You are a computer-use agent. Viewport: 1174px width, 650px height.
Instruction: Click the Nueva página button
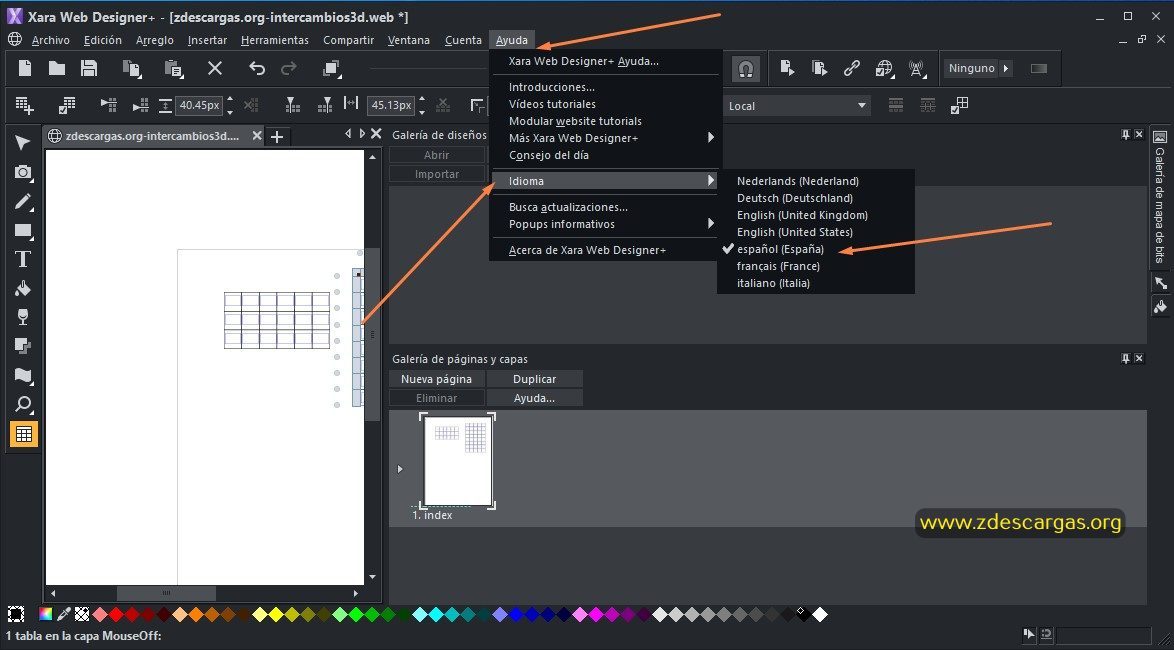click(x=437, y=379)
